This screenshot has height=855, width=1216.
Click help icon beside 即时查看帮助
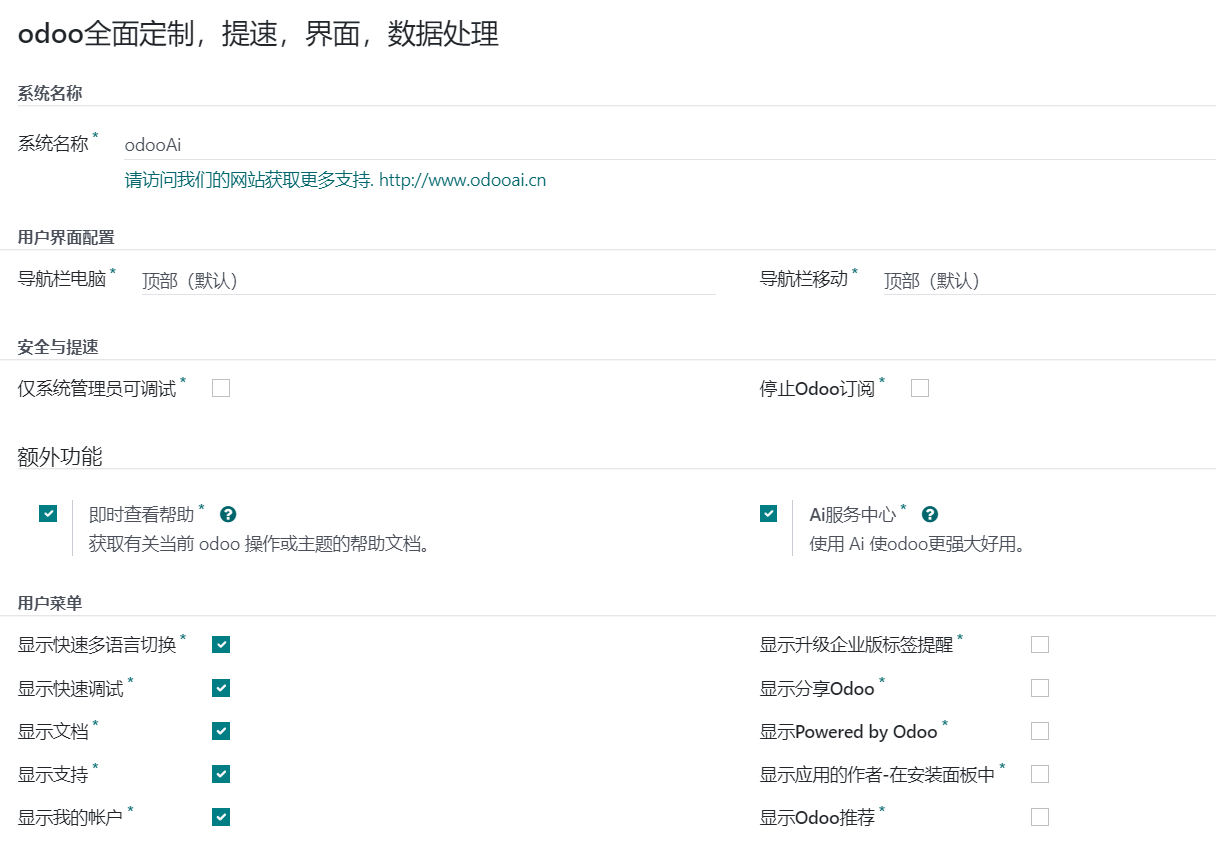228,514
